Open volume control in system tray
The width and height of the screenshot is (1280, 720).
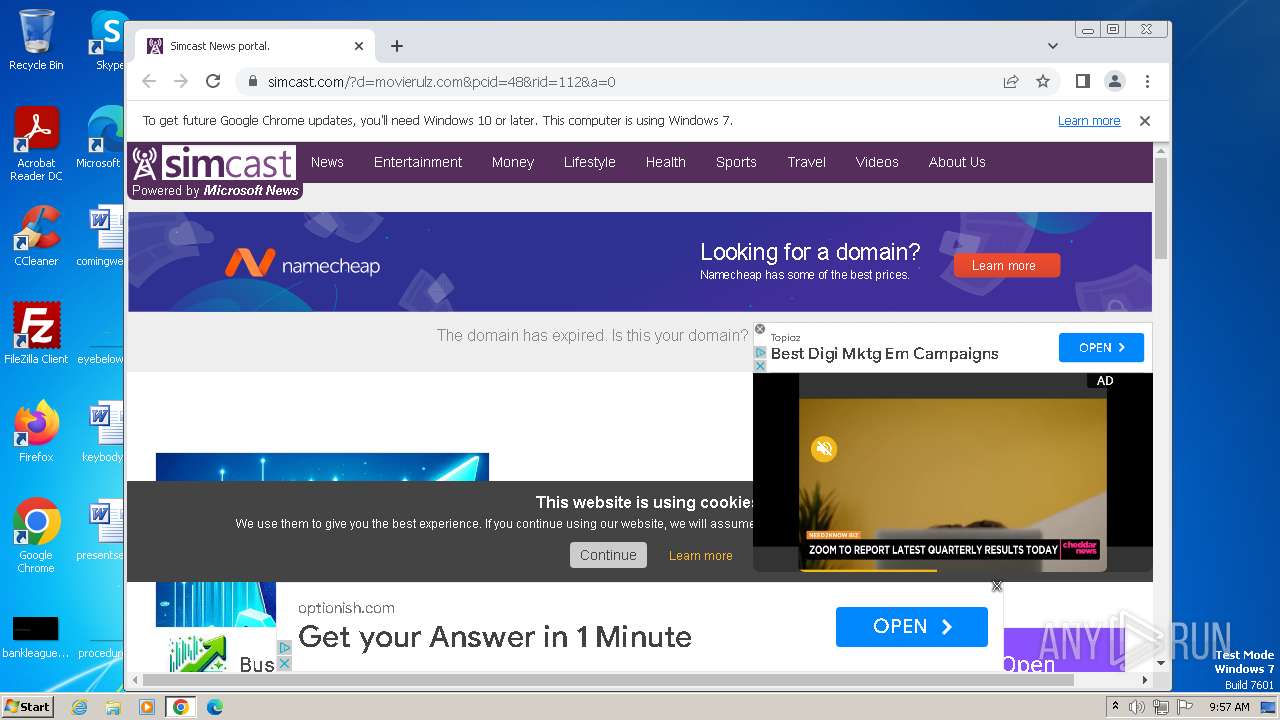(1137, 707)
